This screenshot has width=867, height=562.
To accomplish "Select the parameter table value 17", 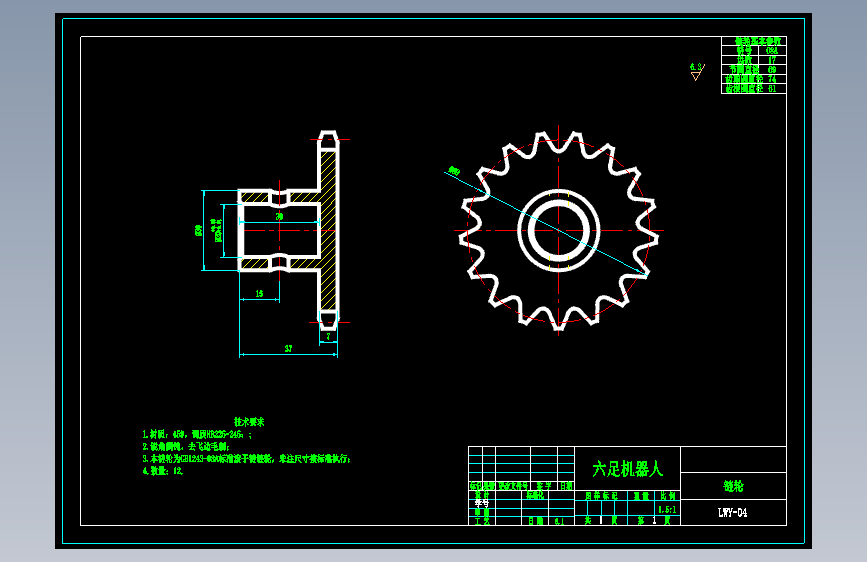I will pyautogui.click(x=772, y=60).
